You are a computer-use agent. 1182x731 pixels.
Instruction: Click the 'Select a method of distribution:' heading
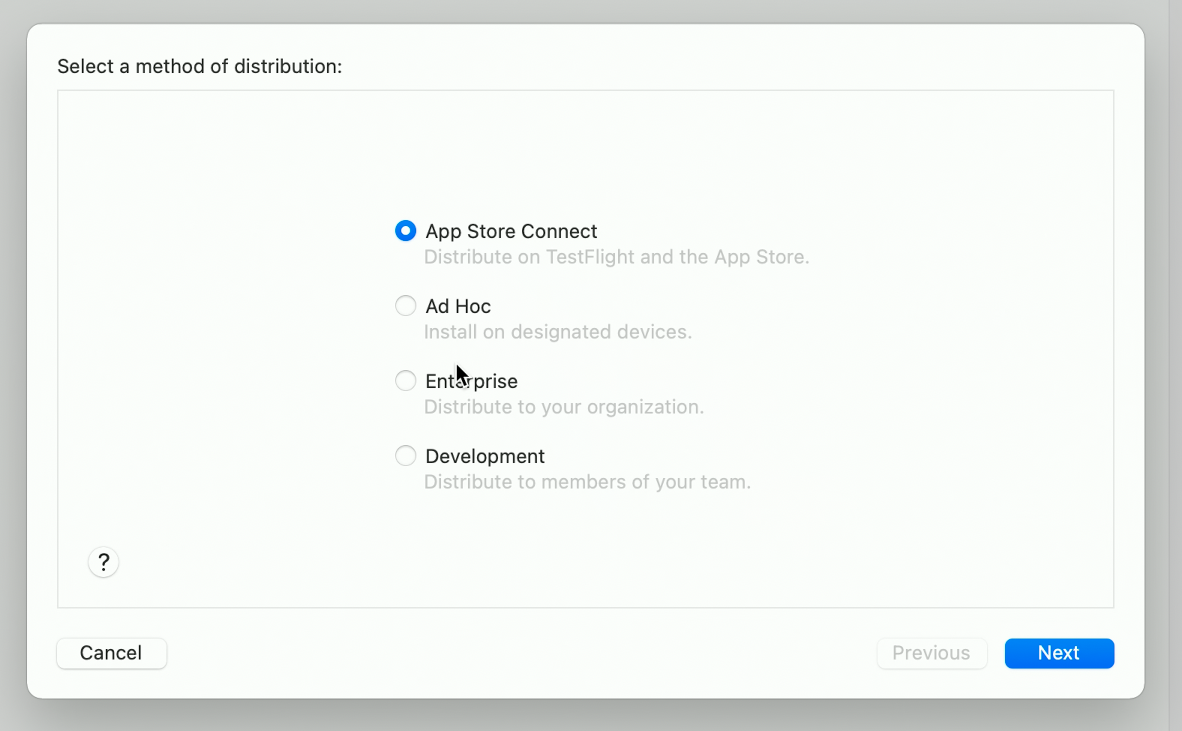200,66
